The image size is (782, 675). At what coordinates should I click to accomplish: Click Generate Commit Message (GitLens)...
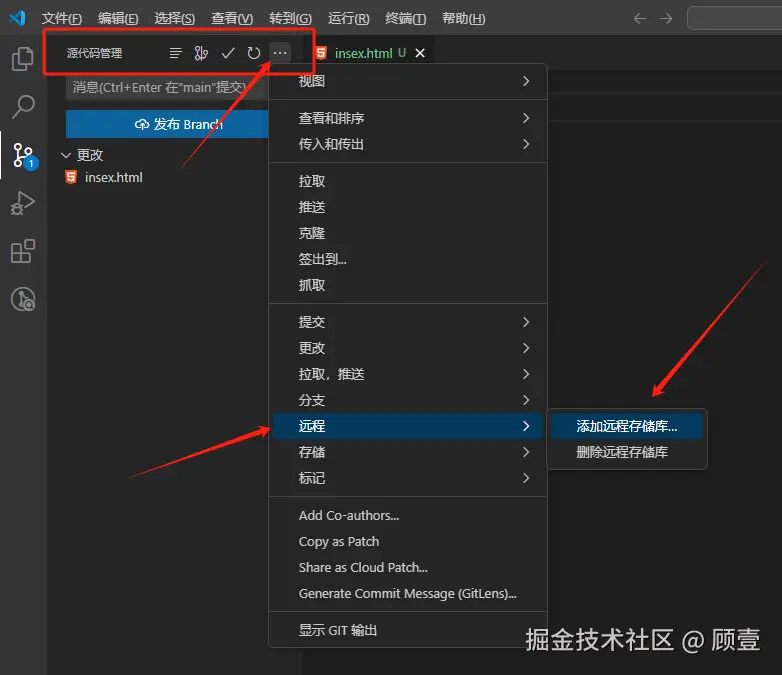408,593
